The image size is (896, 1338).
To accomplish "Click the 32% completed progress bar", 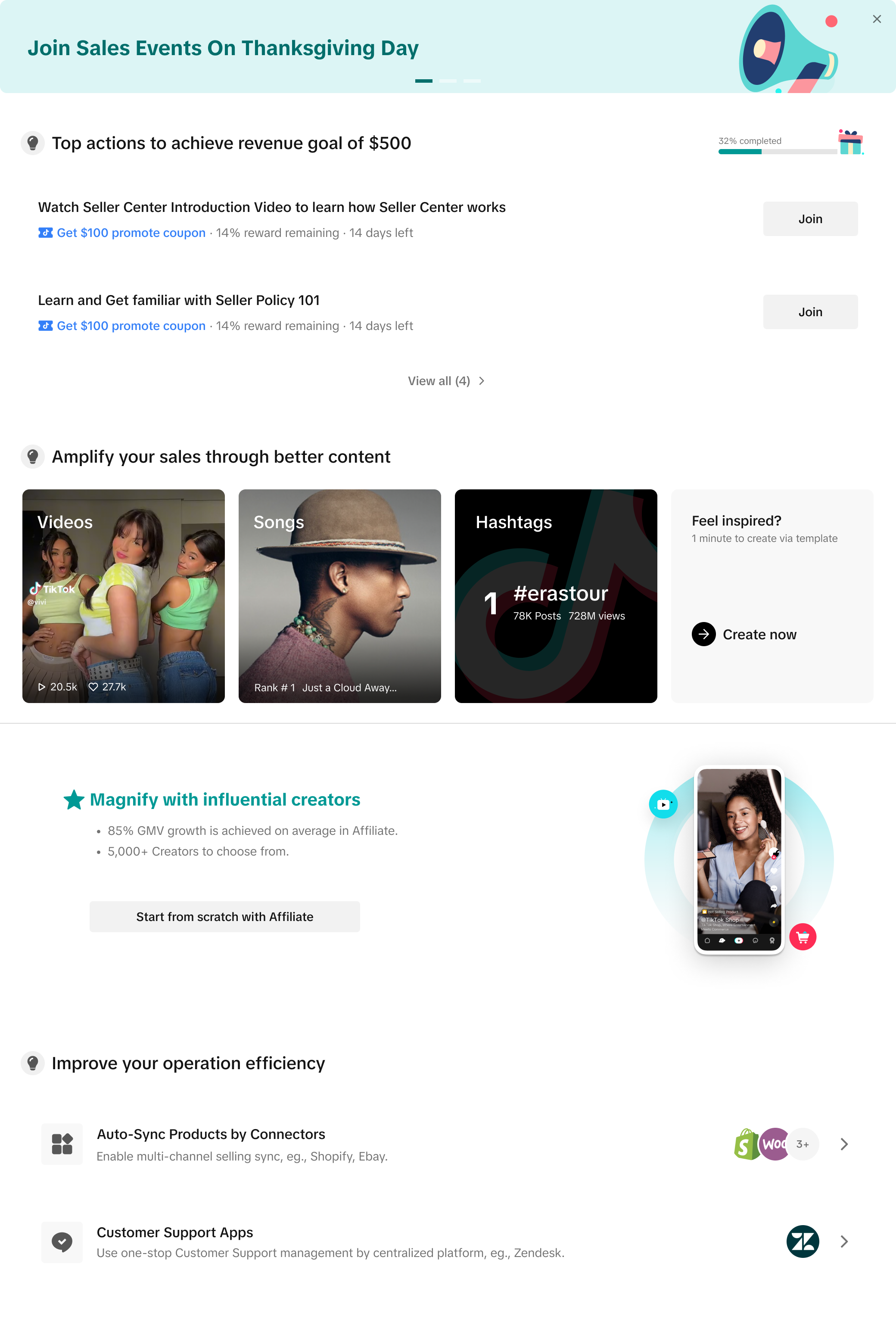I will click(x=777, y=151).
